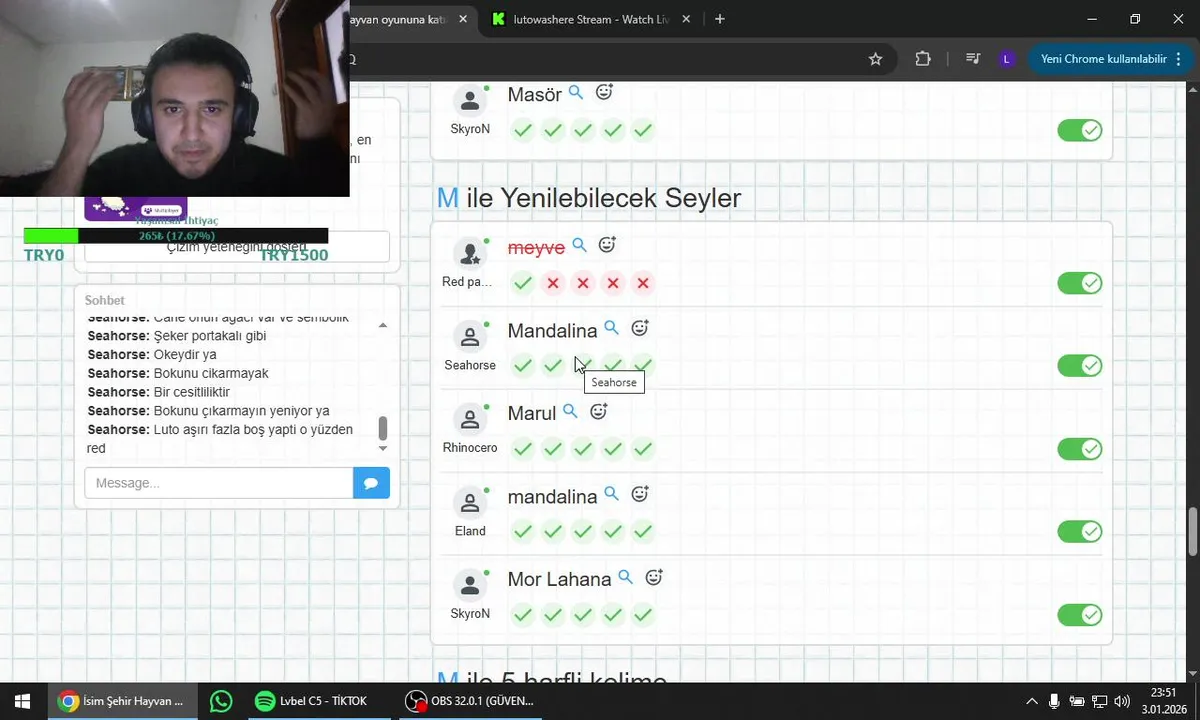Click Seahorse player avatar
The width and height of the screenshot is (1200, 720).
(470, 336)
